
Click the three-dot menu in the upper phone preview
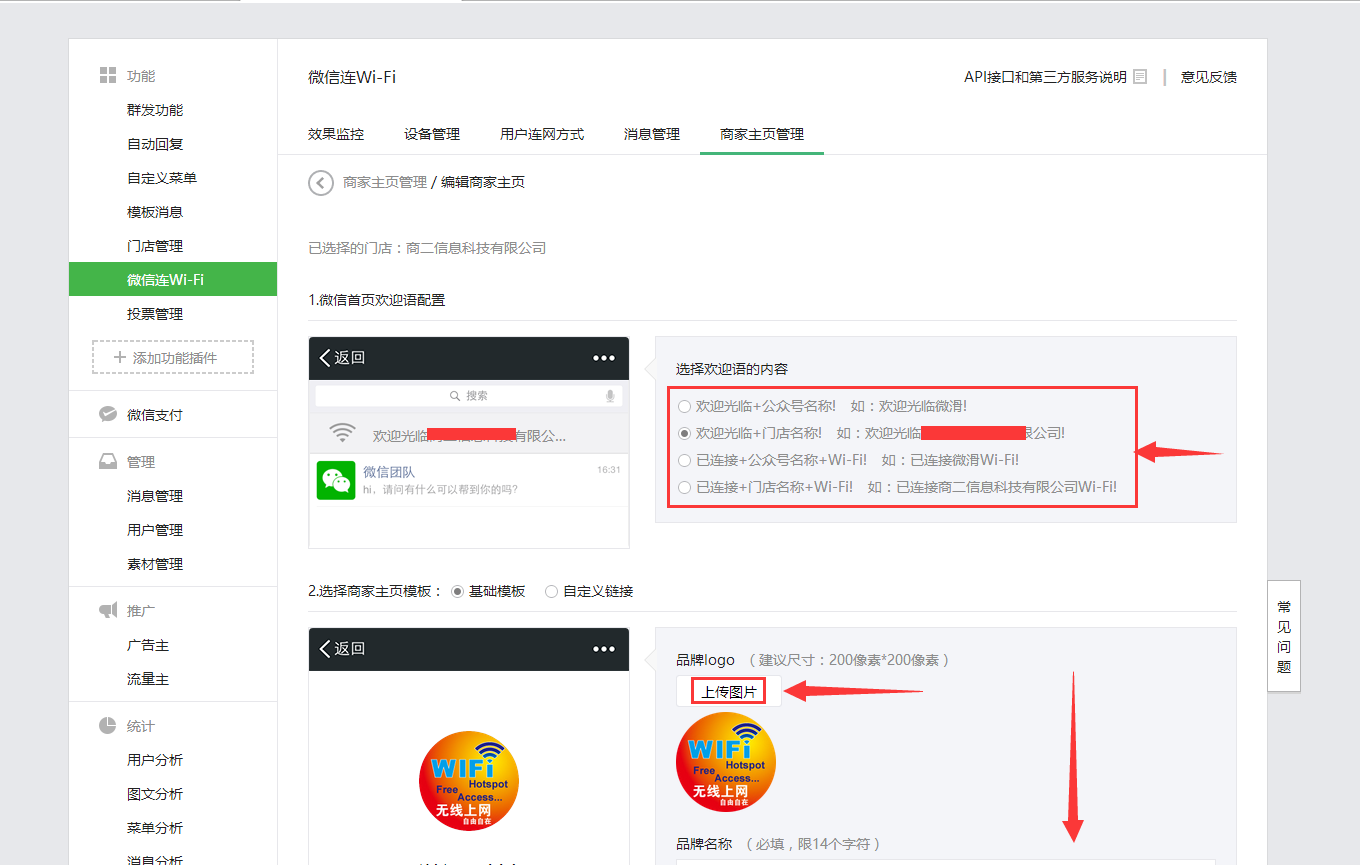604,358
